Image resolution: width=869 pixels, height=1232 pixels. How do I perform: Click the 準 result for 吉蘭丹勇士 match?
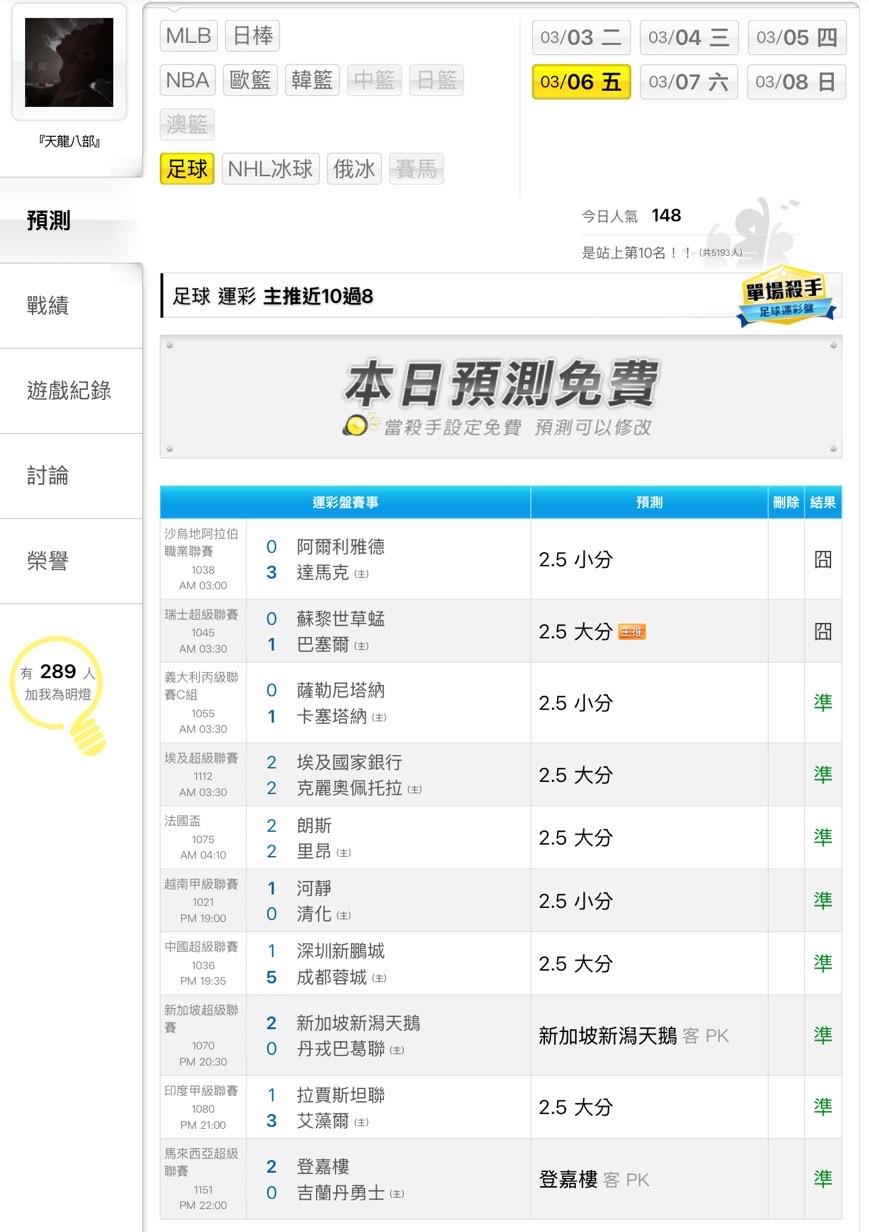[x=823, y=1180]
